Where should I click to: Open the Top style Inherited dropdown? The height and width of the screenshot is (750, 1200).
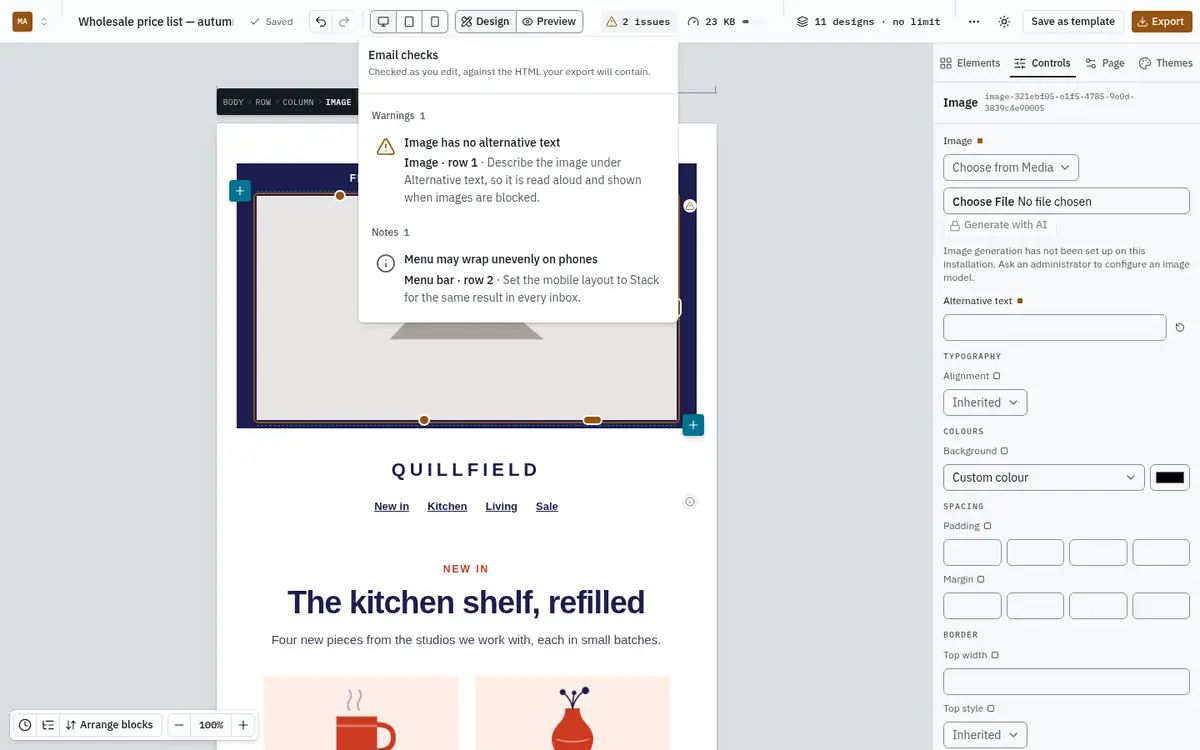click(985, 735)
